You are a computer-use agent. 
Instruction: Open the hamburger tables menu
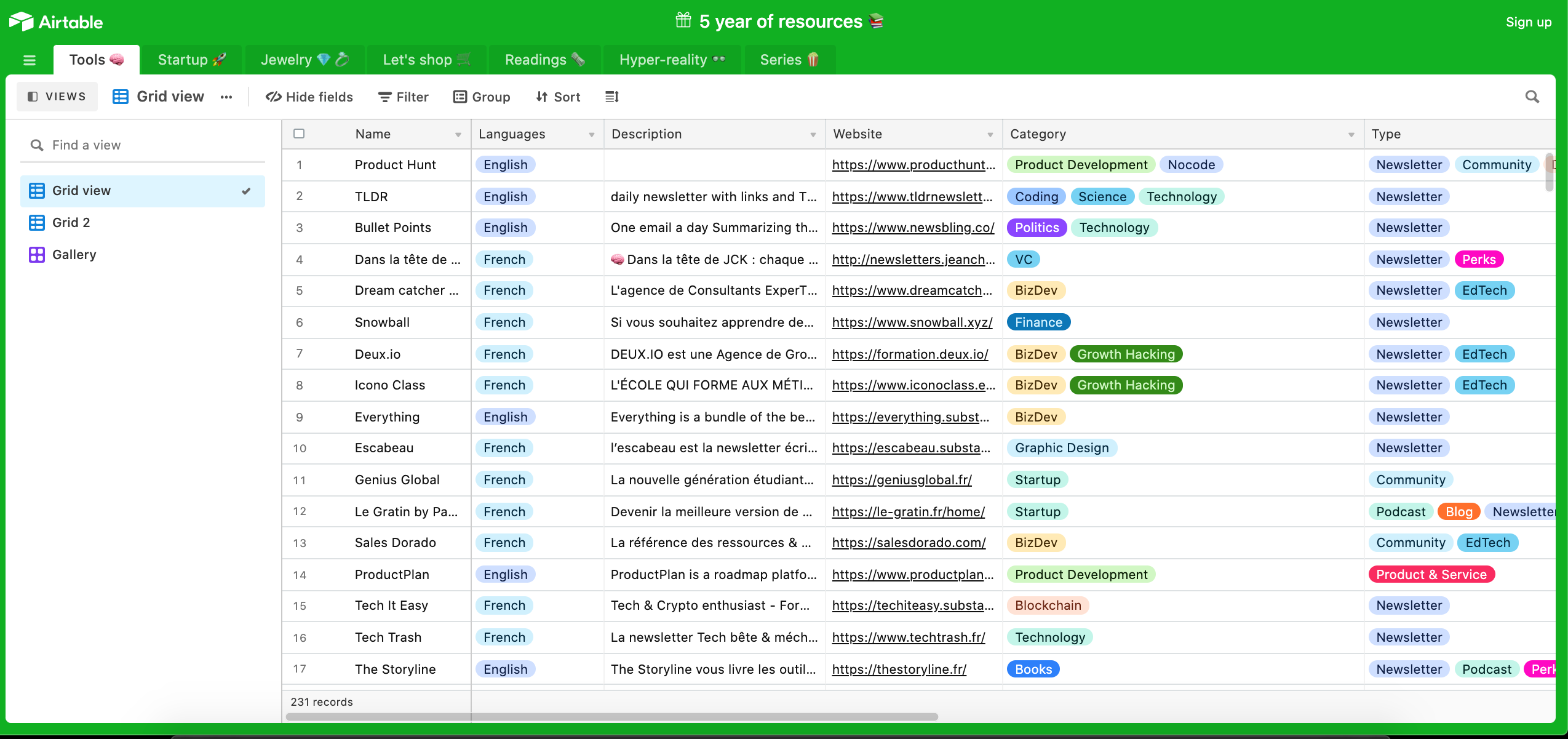[29, 60]
